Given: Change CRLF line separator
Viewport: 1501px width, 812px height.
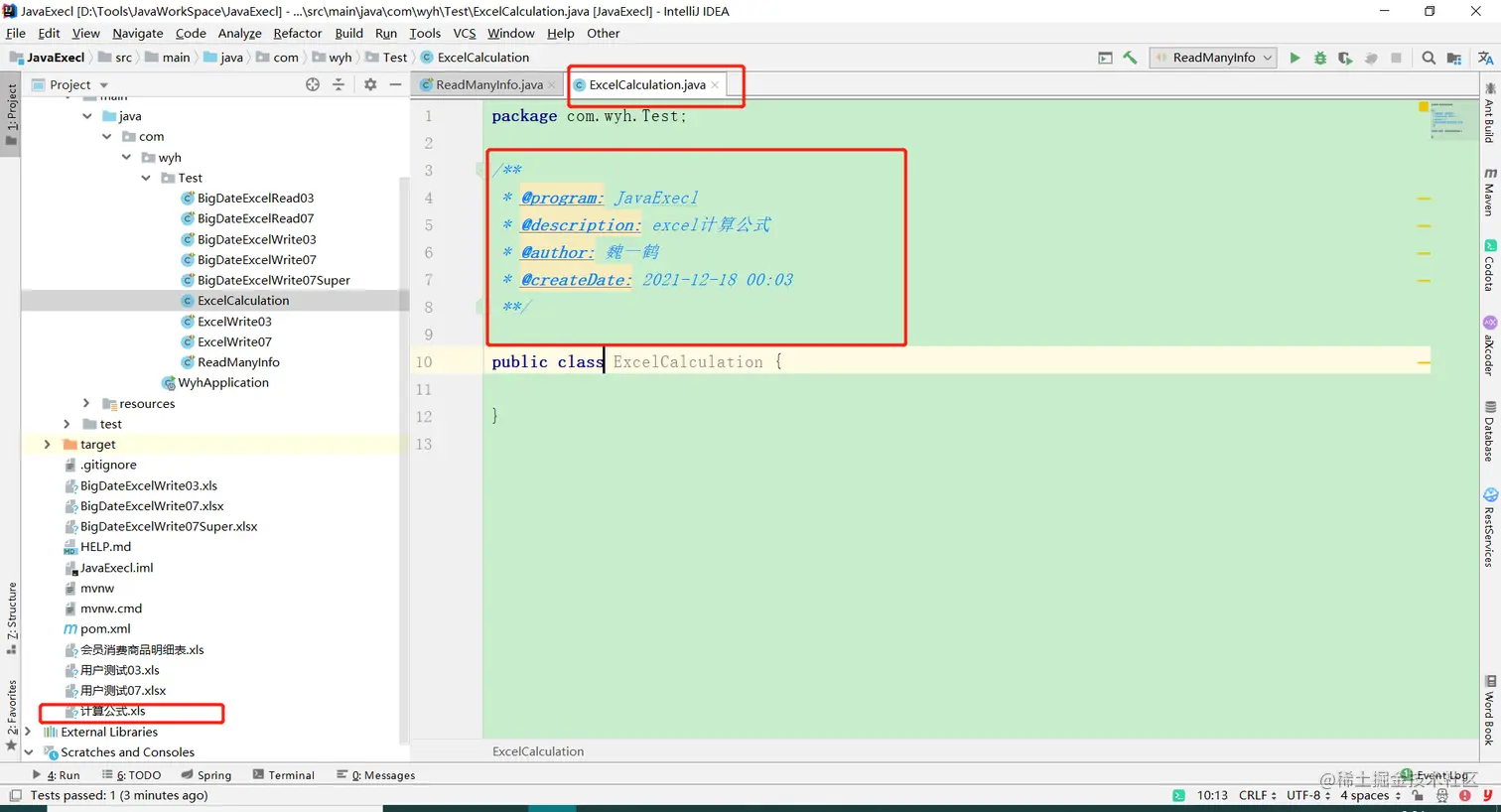Looking at the screenshot, I should pyautogui.click(x=1257, y=795).
